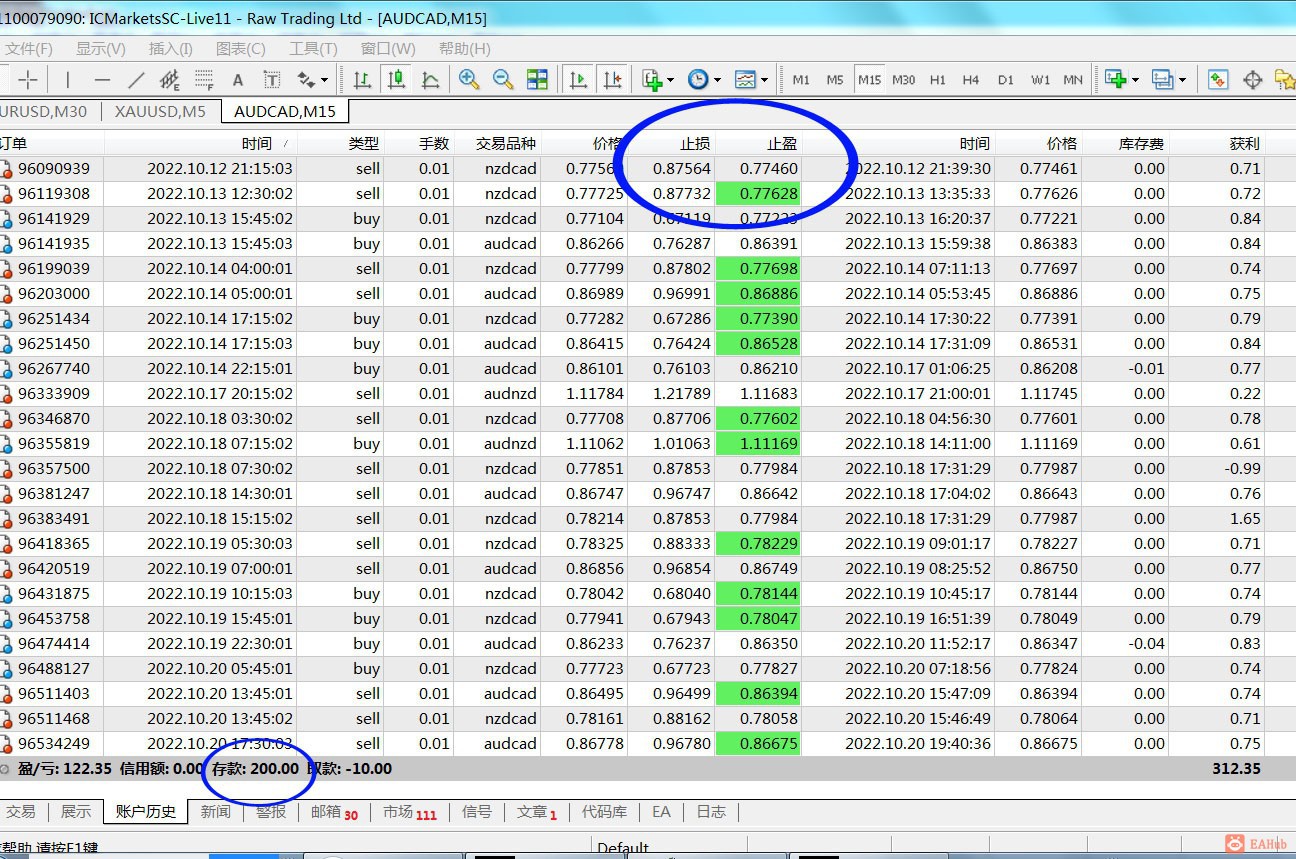Select the trendline drawing tool
This screenshot has height=859, width=1296.
pyautogui.click(x=136, y=80)
